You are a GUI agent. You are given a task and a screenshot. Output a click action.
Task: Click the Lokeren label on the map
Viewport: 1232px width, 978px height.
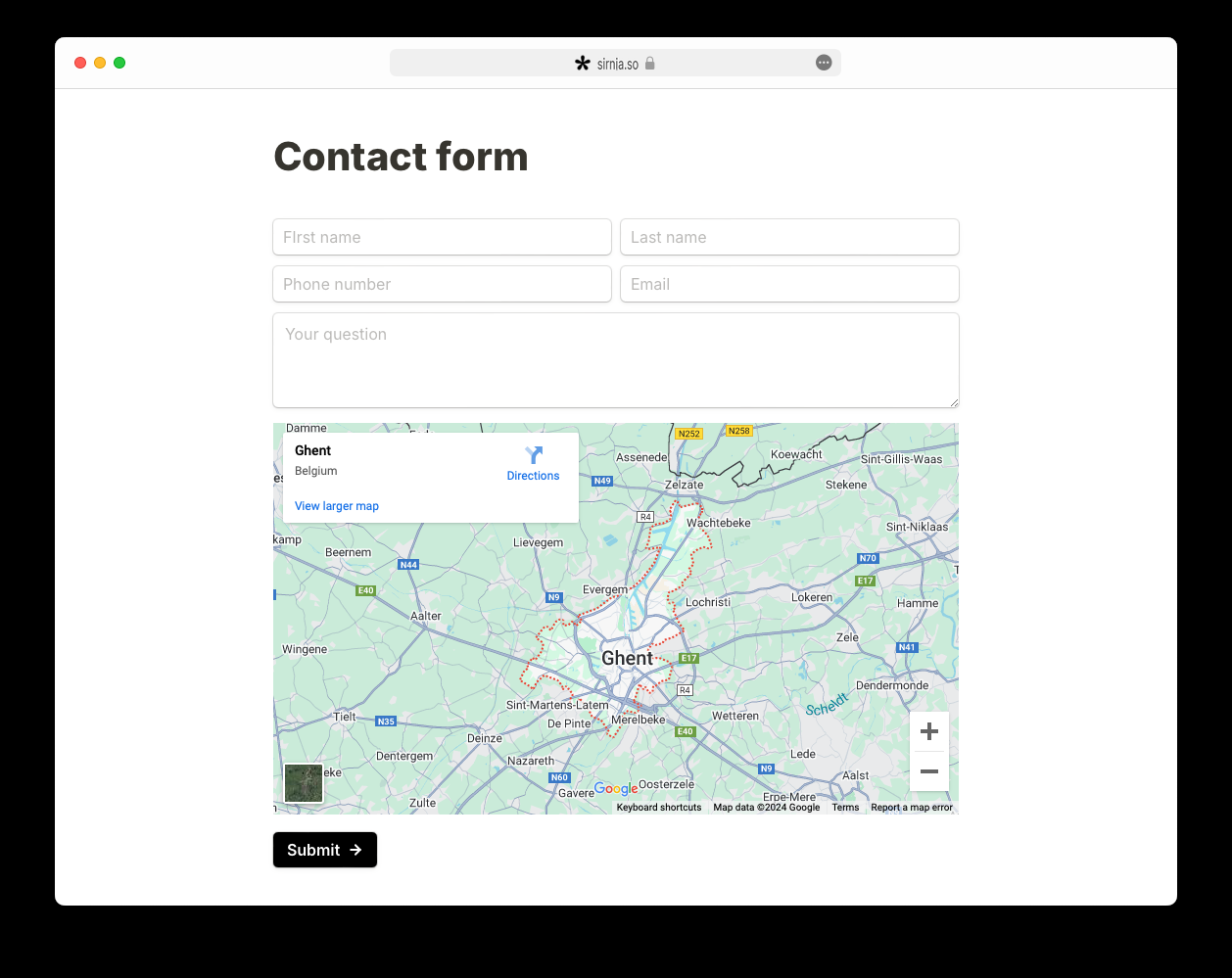(x=812, y=597)
